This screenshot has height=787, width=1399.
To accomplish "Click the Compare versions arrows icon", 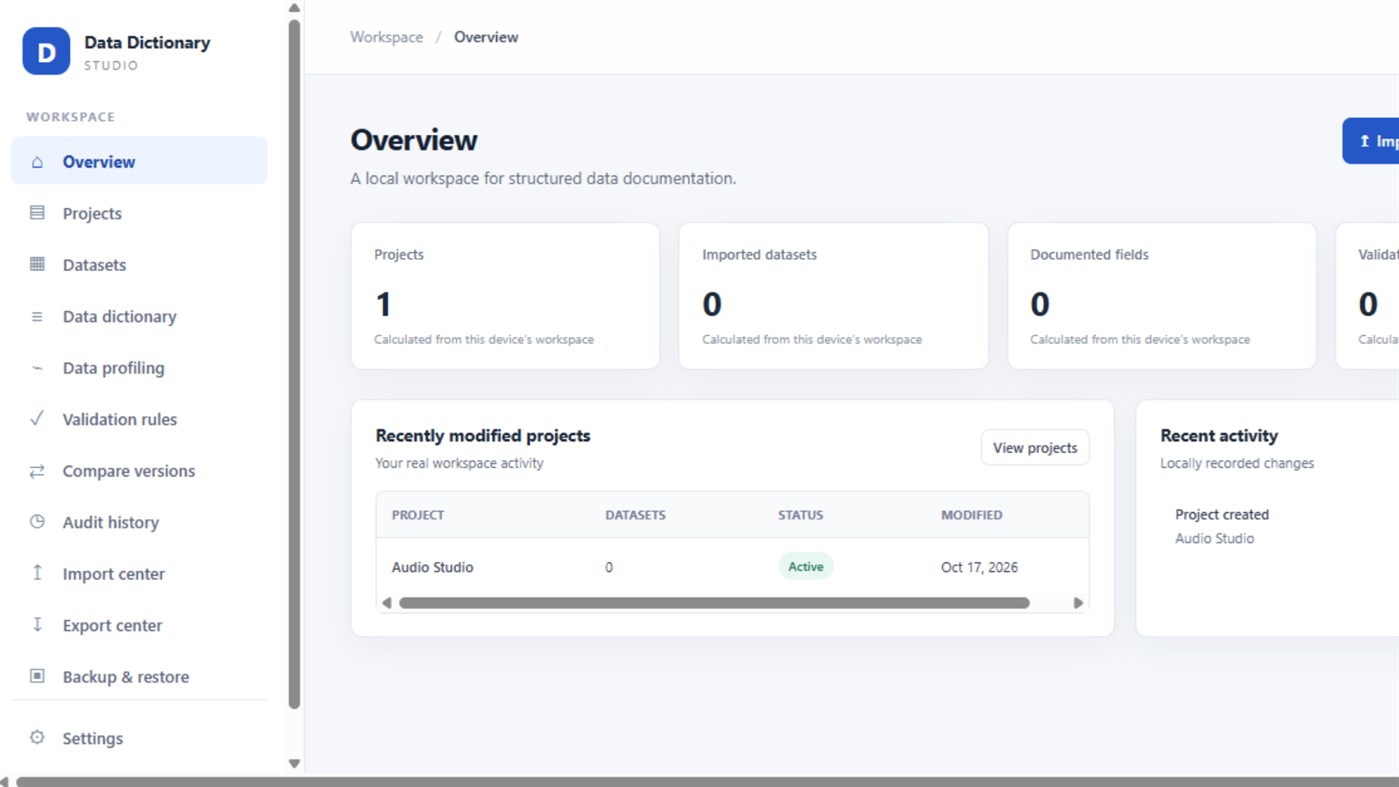I will point(37,470).
